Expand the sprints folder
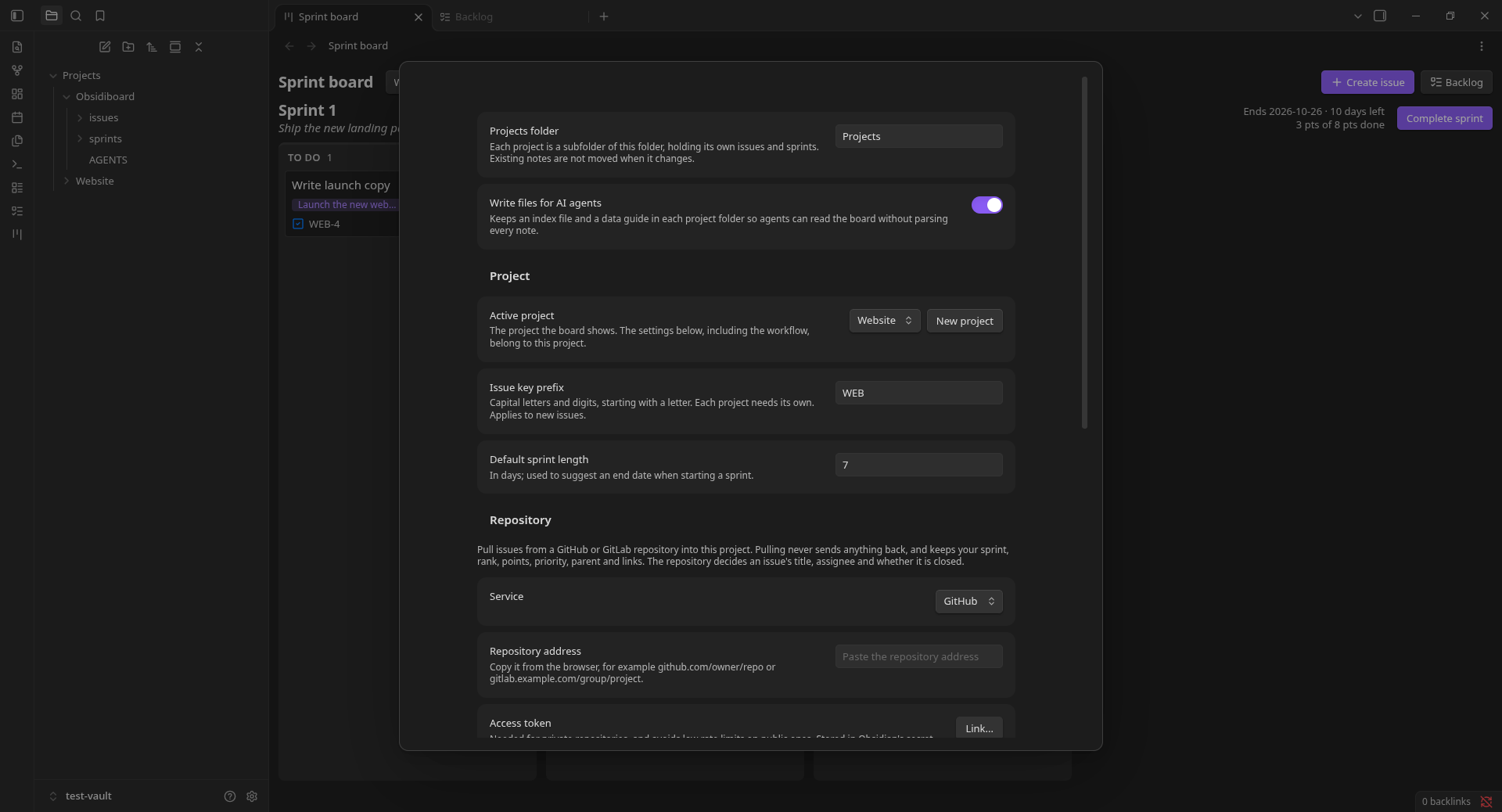The image size is (1502, 812). click(80, 139)
